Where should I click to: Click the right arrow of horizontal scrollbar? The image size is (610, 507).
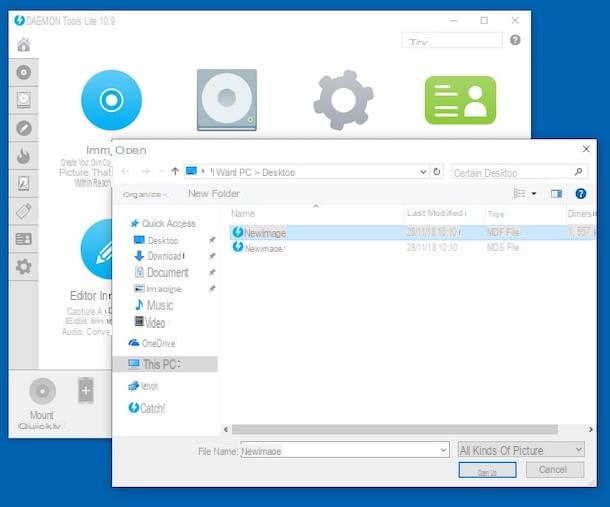click(591, 430)
